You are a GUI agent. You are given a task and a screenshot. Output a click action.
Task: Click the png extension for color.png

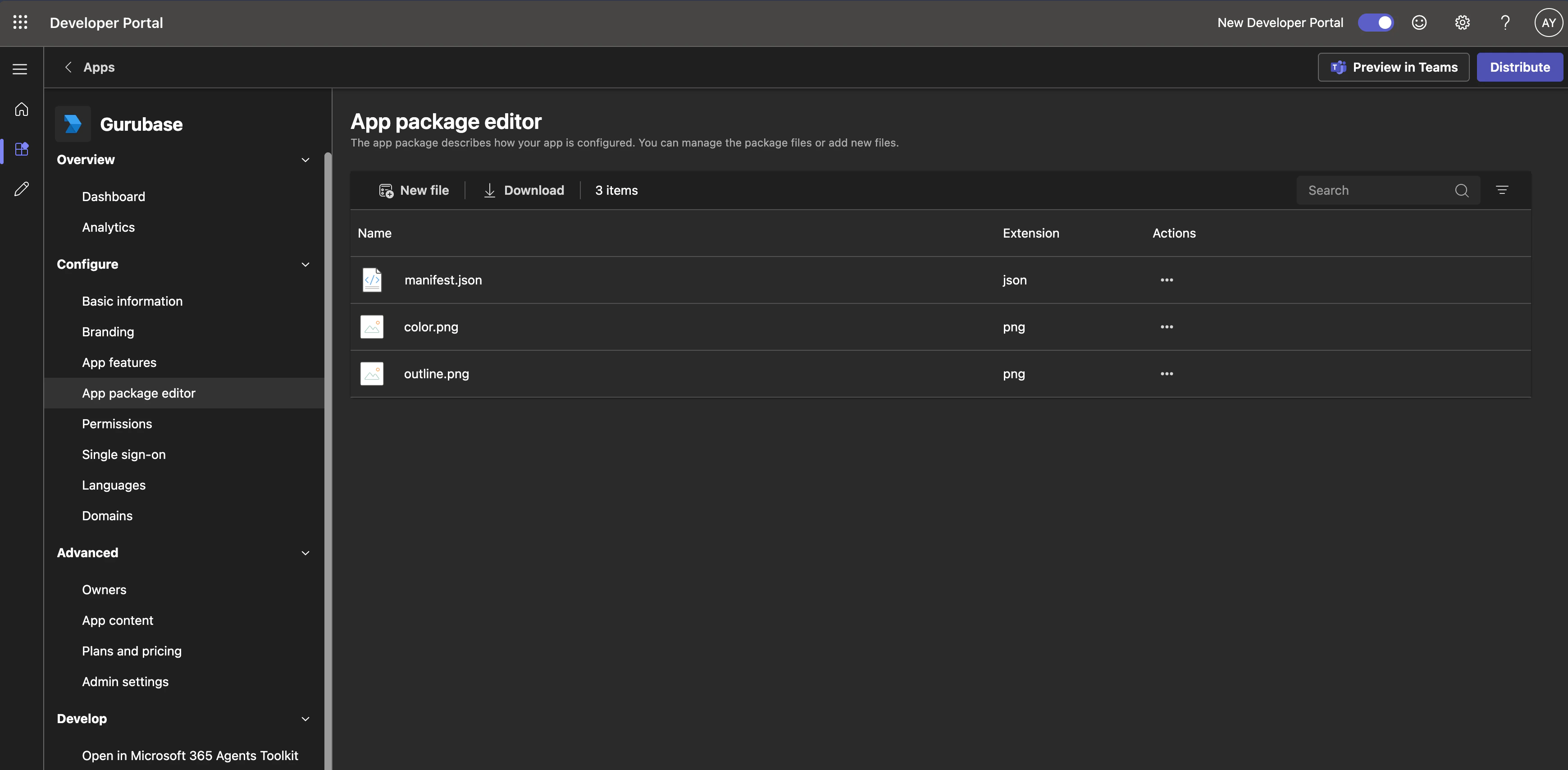tap(1013, 327)
